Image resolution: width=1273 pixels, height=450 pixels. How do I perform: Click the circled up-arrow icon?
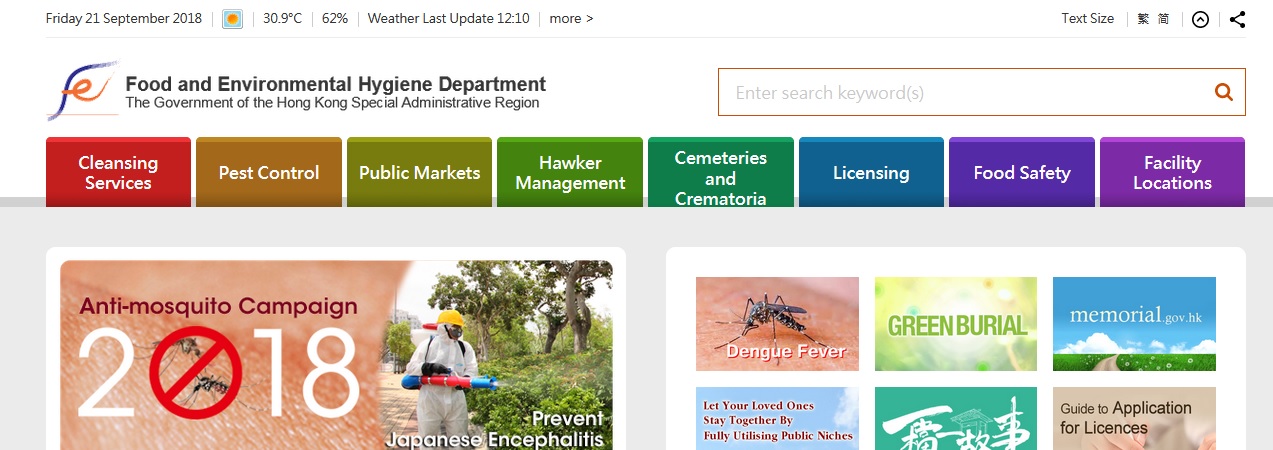click(x=1200, y=19)
